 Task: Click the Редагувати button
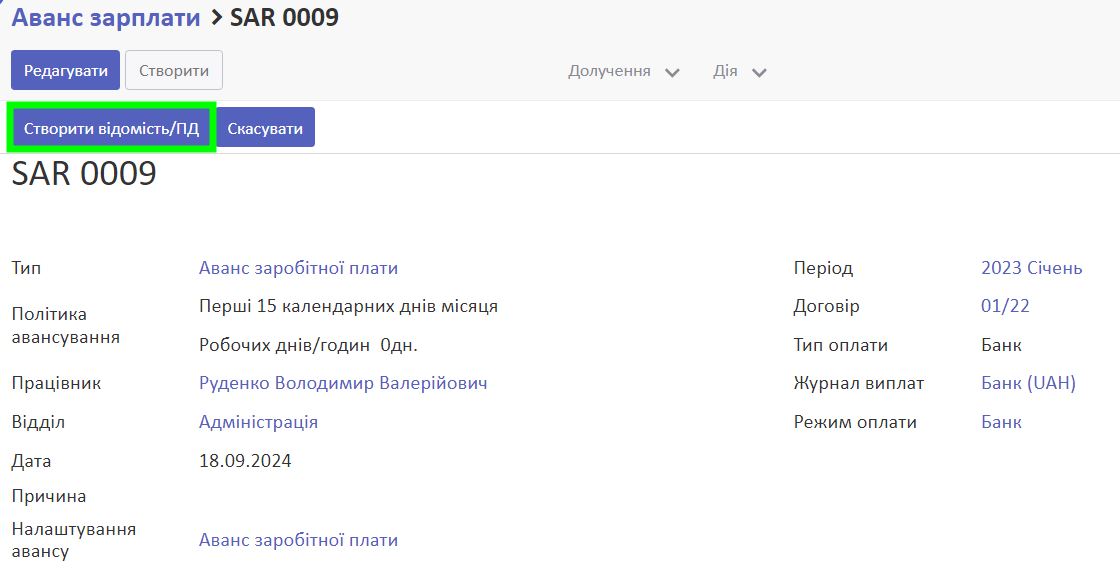coord(65,70)
